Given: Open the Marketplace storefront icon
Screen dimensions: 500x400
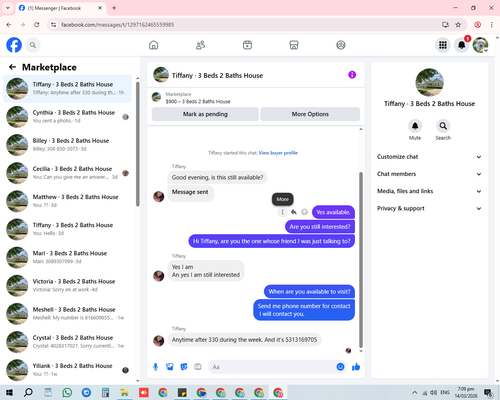Looking at the screenshot, I should (x=294, y=45).
